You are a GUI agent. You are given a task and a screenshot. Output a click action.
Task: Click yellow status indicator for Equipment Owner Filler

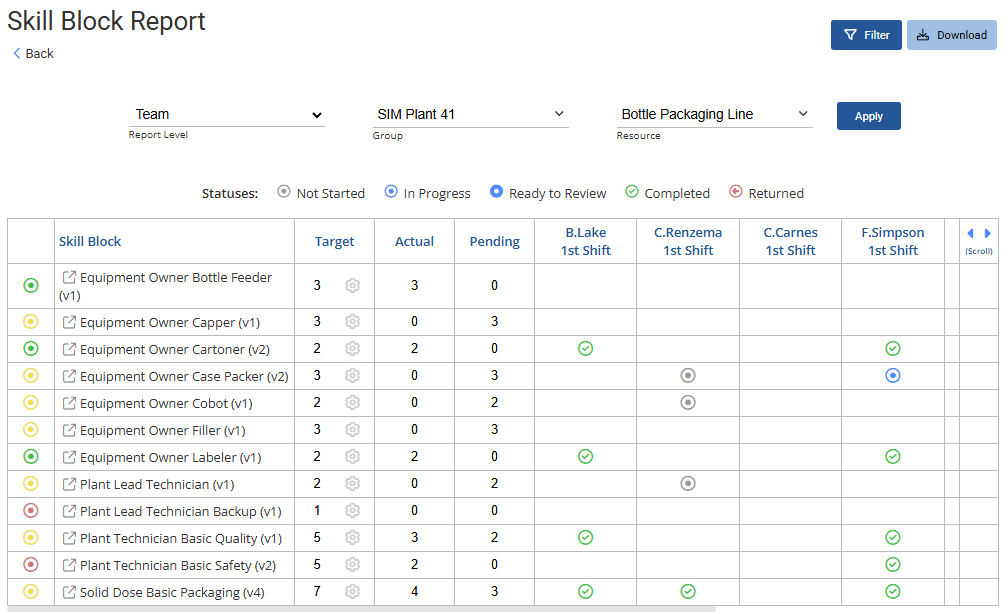pyautogui.click(x=31, y=430)
